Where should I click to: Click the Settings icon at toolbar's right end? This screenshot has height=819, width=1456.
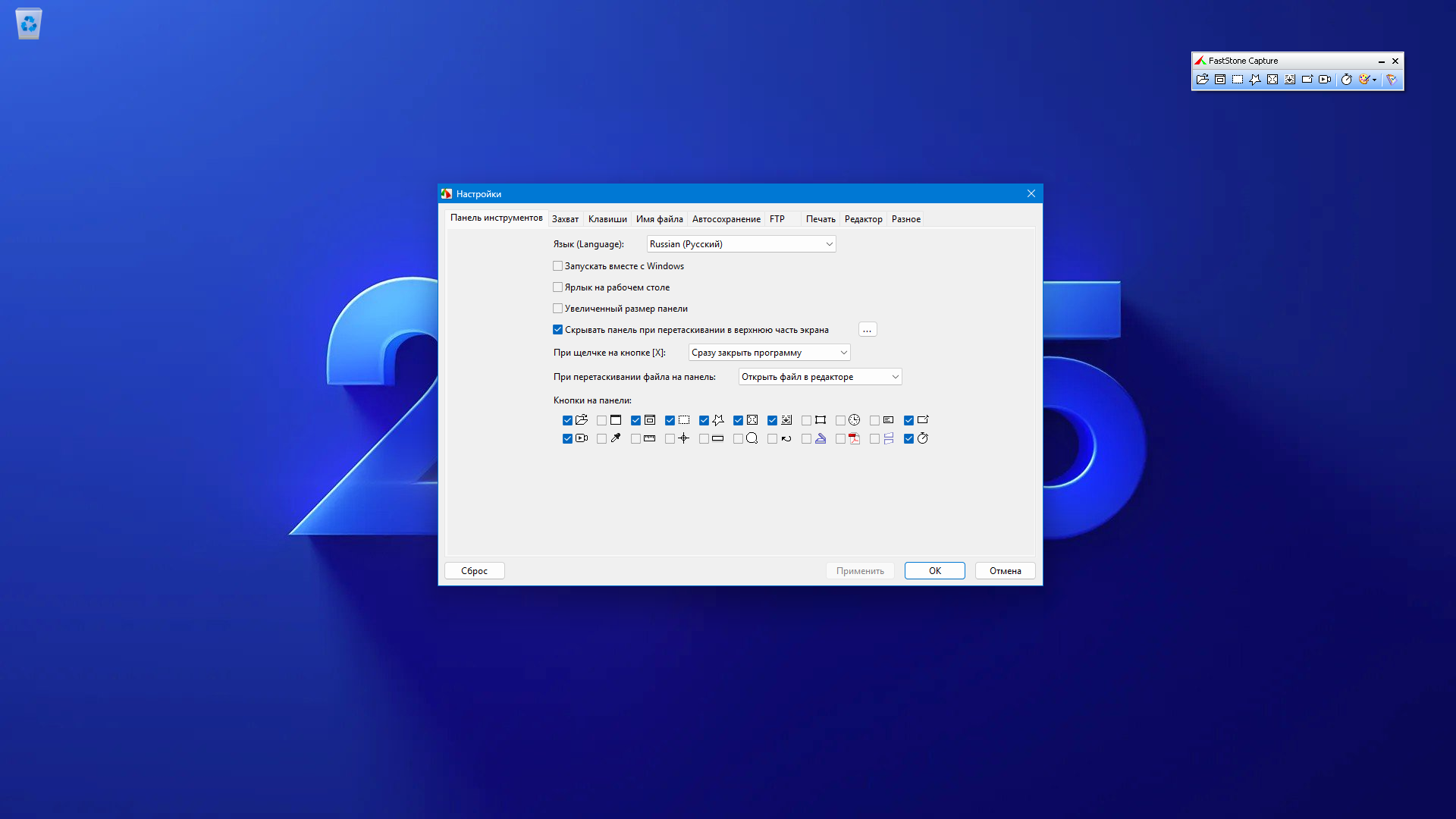pos(1392,80)
